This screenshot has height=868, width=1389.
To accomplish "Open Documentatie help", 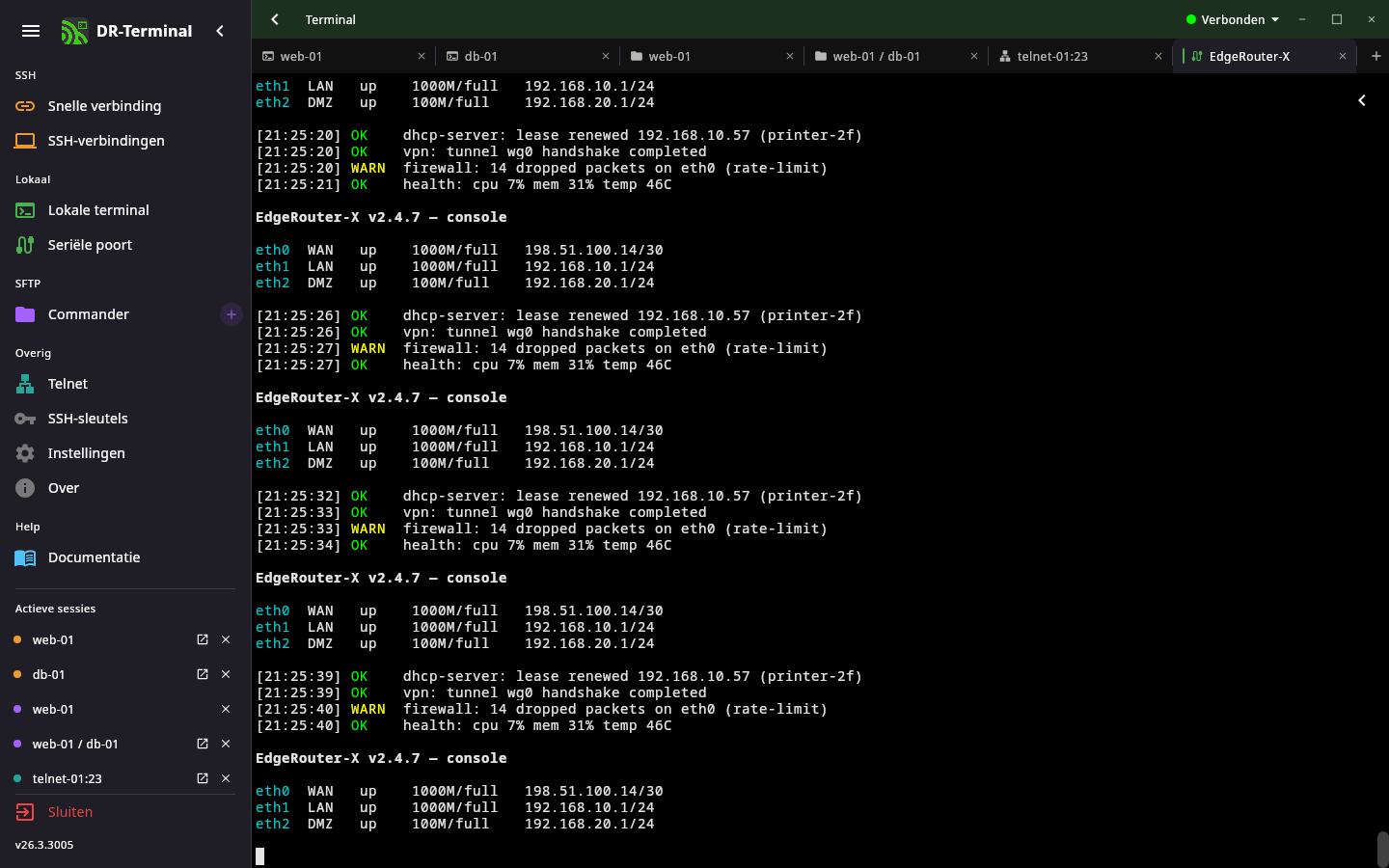I will coord(125,557).
